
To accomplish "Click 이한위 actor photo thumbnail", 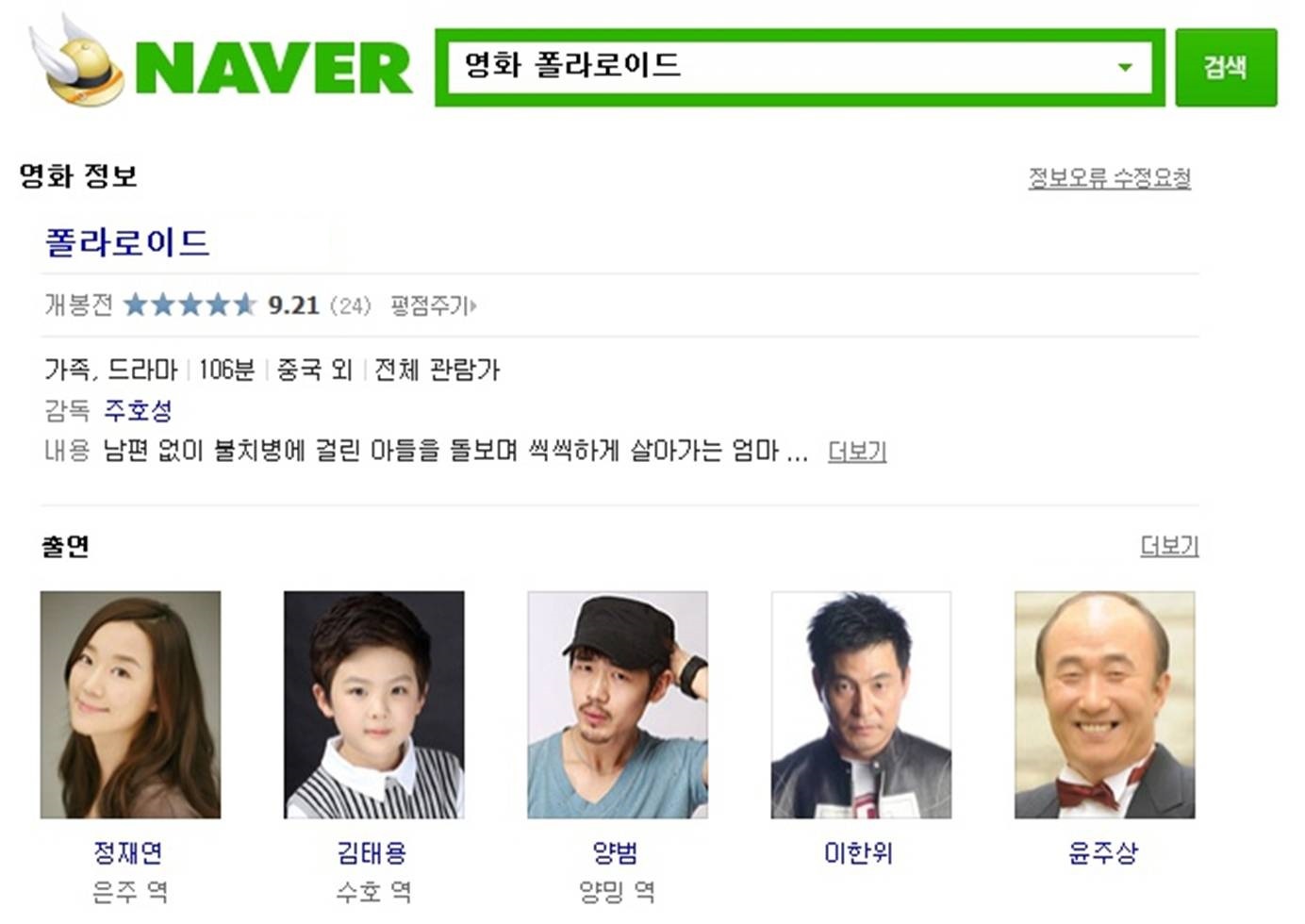I will point(861,704).
